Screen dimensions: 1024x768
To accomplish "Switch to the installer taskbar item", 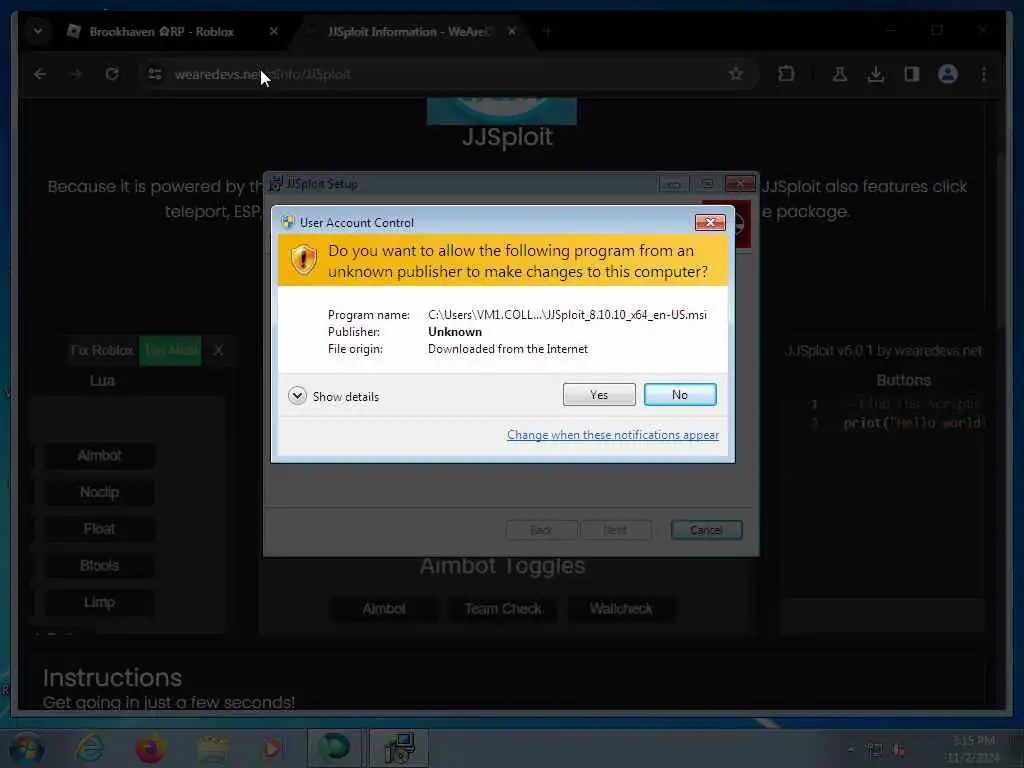I will click(399, 748).
